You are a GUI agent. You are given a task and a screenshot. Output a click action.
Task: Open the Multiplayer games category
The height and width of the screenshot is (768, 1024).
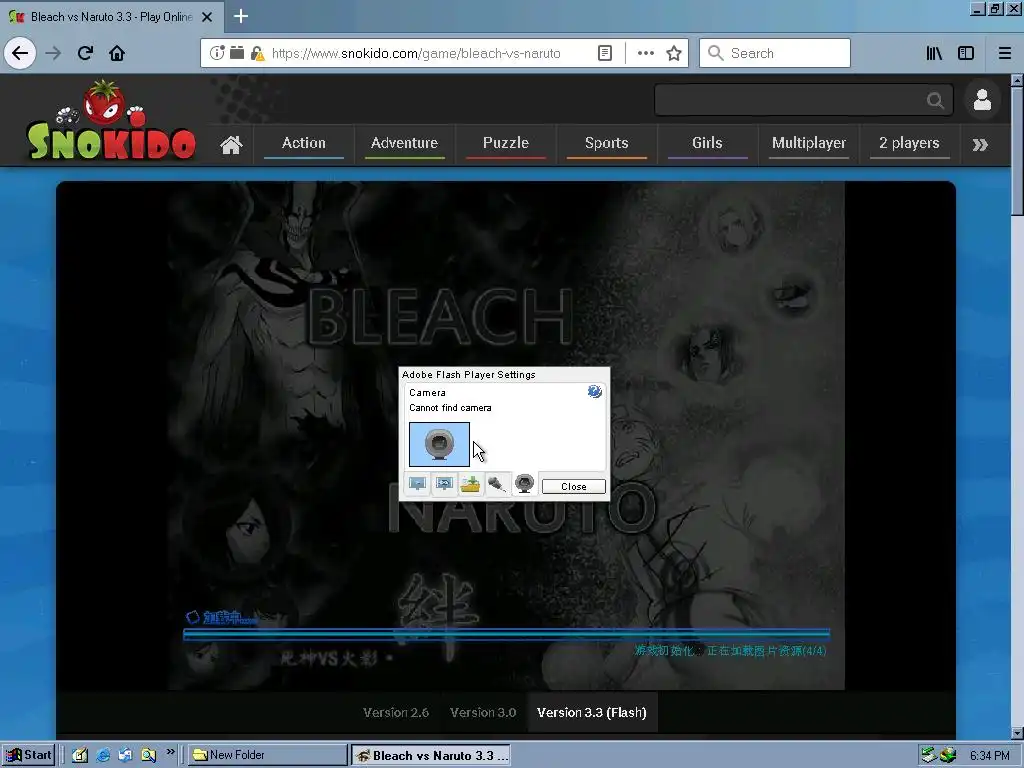click(x=808, y=143)
